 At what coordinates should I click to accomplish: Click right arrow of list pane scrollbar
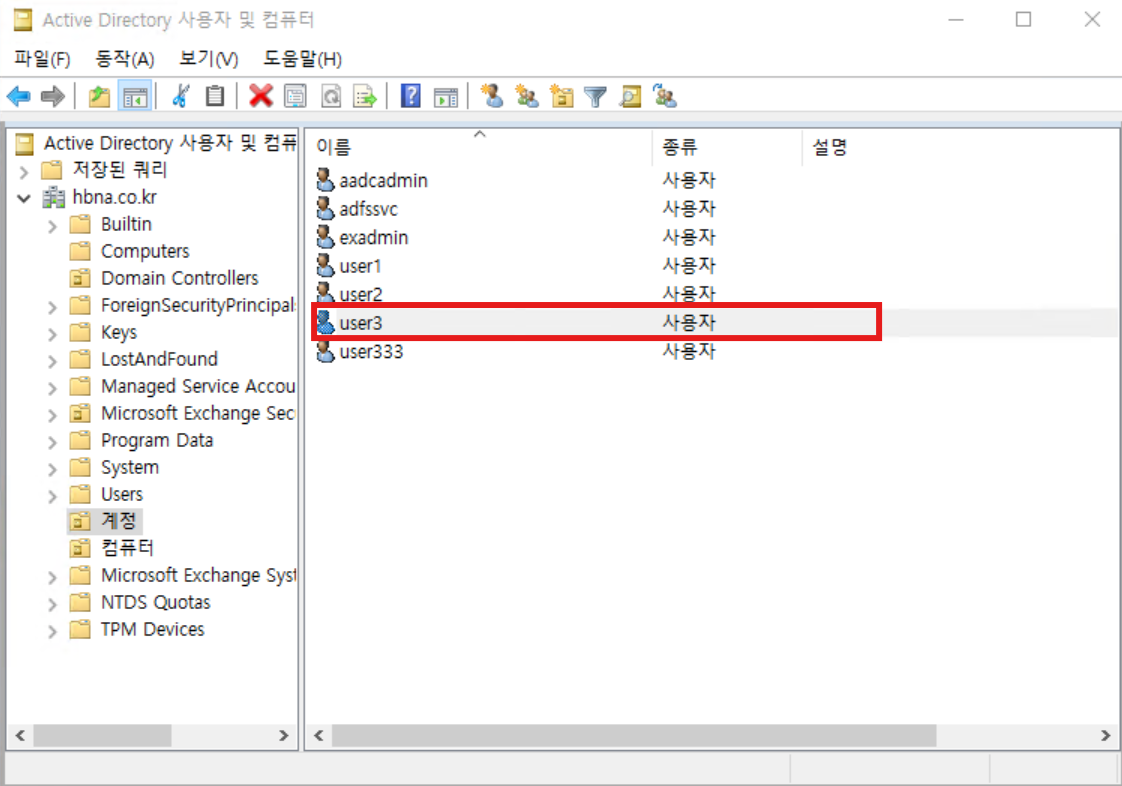click(x=1106, y=735)
